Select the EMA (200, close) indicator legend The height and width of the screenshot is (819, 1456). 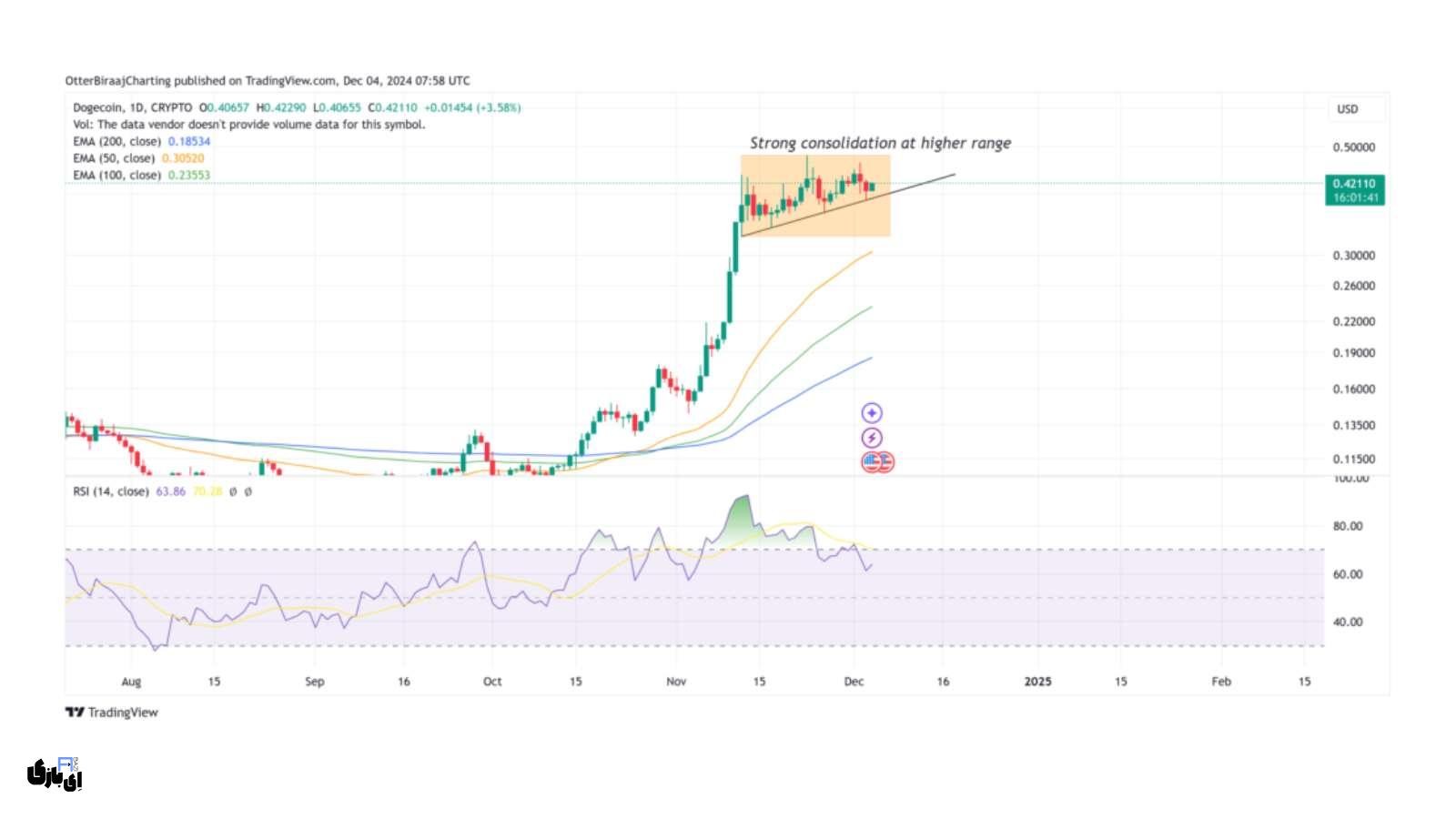117,142
